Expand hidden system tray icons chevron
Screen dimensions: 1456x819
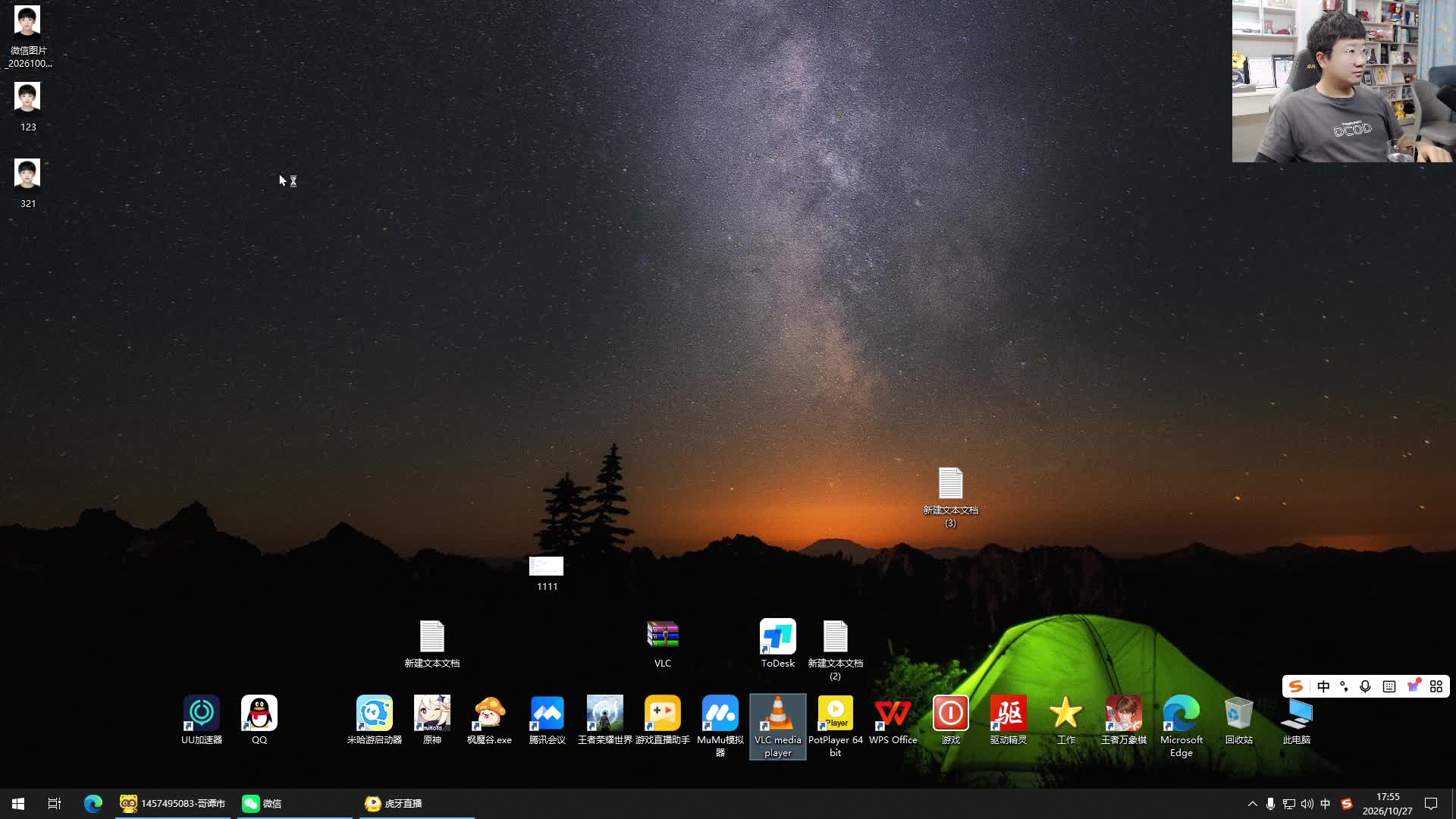coord(1252,804)
